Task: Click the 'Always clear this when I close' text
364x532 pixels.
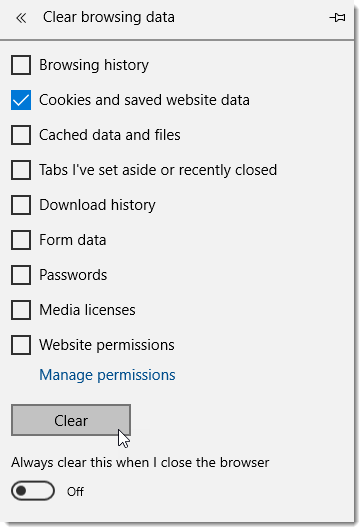Action: click(x=140, y=462)
